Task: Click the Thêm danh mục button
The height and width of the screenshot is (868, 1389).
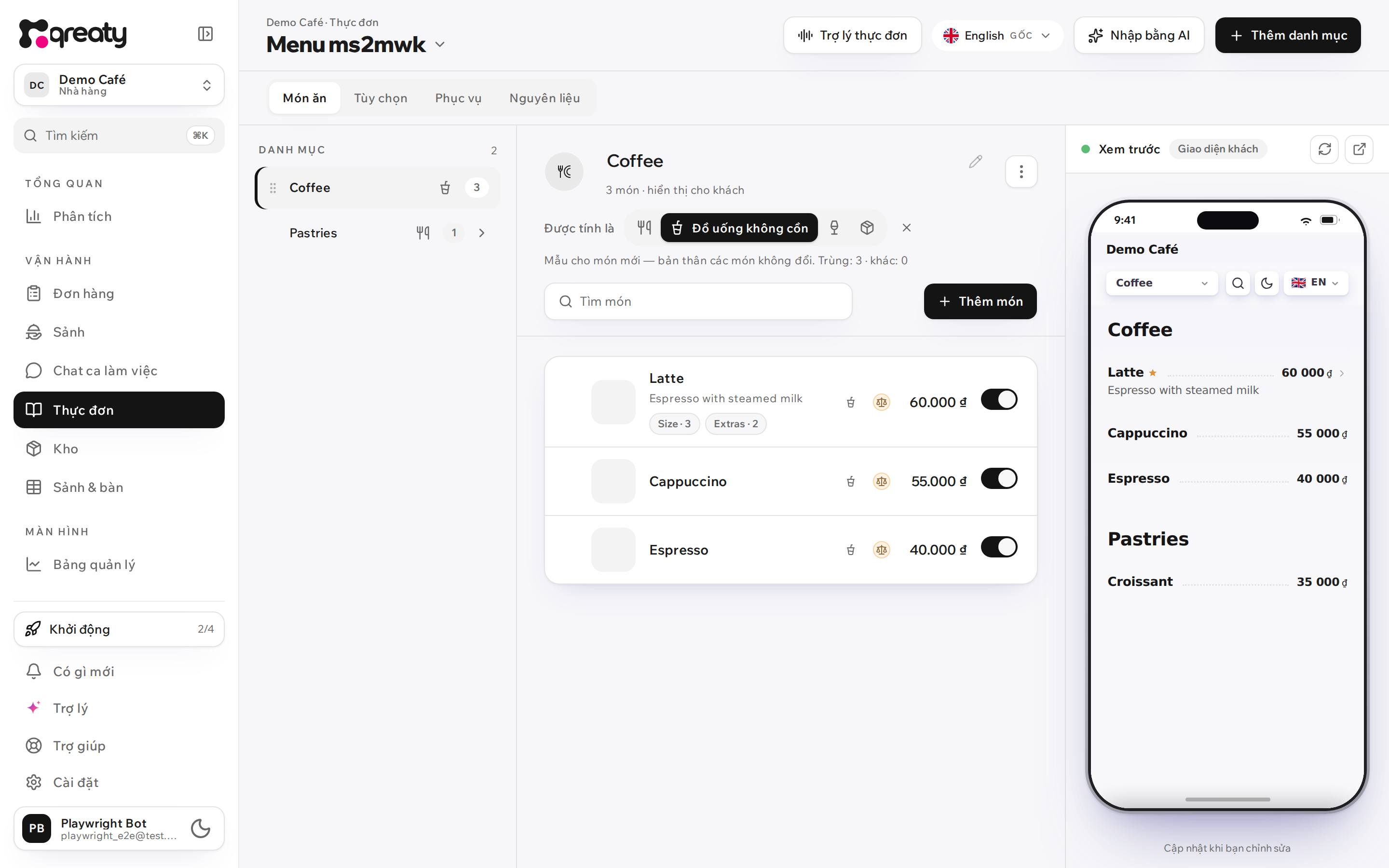Action: click(1287, 36)
